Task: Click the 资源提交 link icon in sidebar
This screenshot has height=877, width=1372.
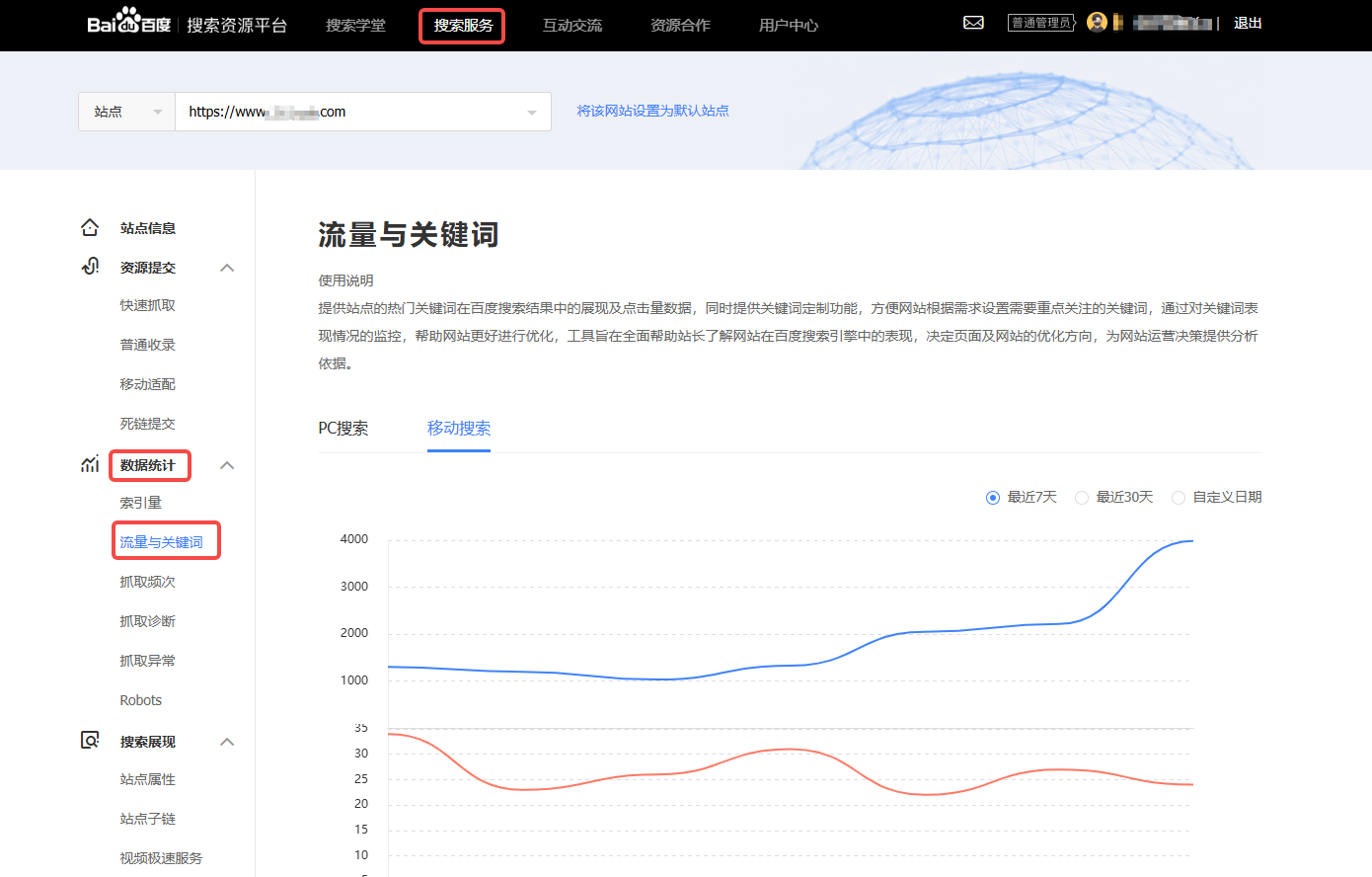Action: (x=89, y=266)
